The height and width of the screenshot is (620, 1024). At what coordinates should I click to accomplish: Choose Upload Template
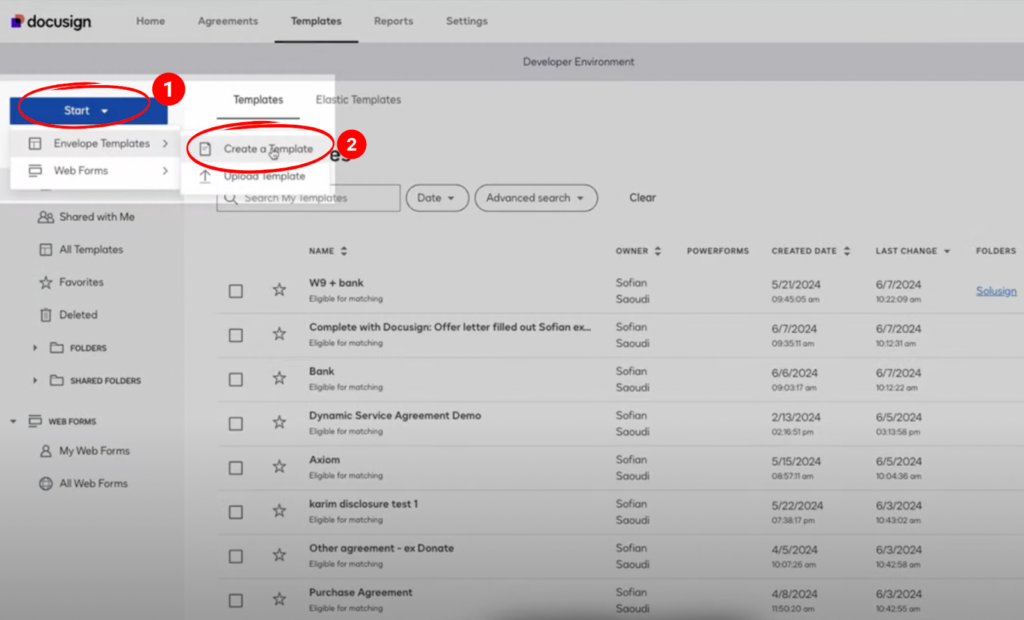[264, 176]
